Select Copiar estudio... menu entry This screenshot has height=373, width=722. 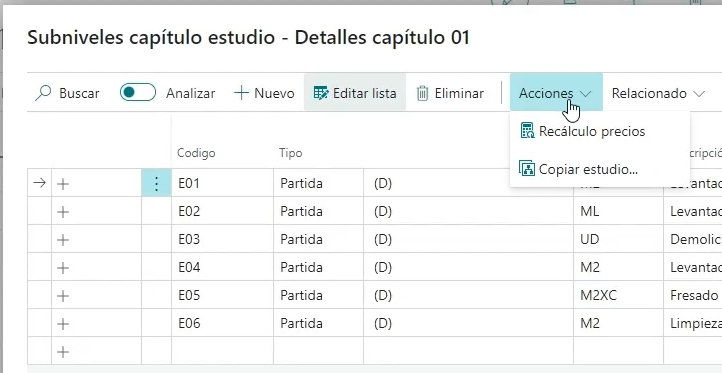pyautogui.click(x=600, y=169)
